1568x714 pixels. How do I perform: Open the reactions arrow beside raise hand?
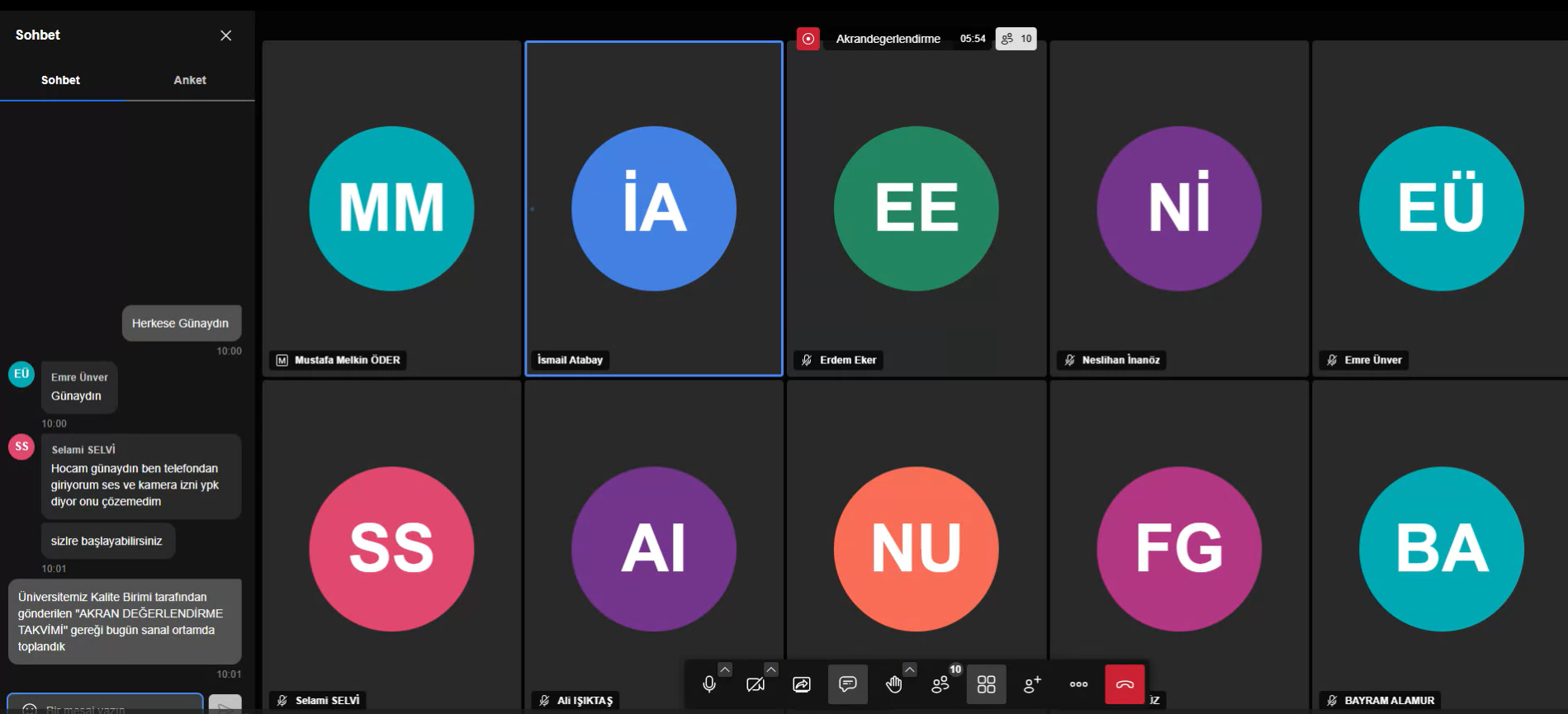910,669
